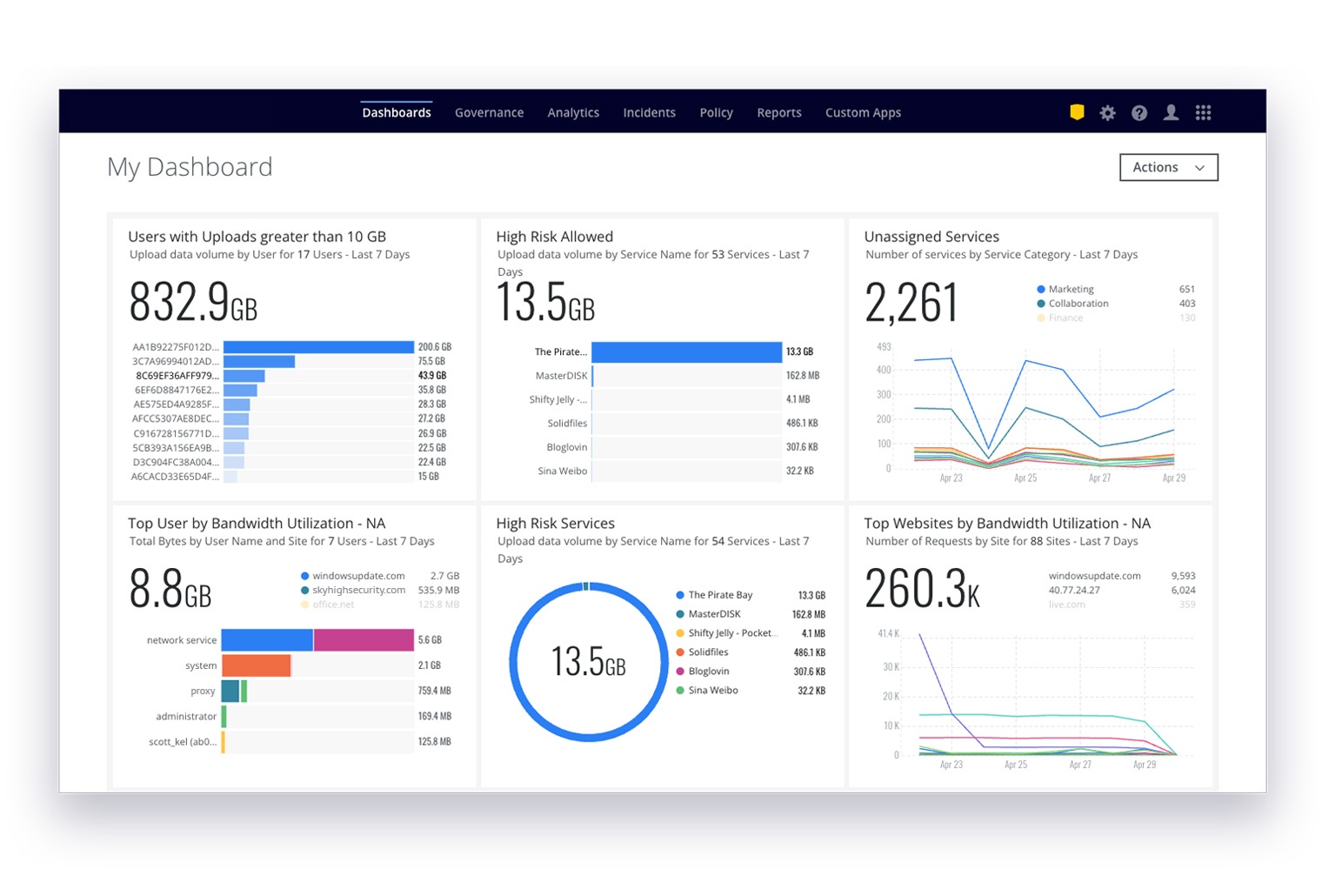Image resolution: width=1322 pixels, height=896 pixels.
Task: Open help with the question mark icon
Action: coord(1139,113)
